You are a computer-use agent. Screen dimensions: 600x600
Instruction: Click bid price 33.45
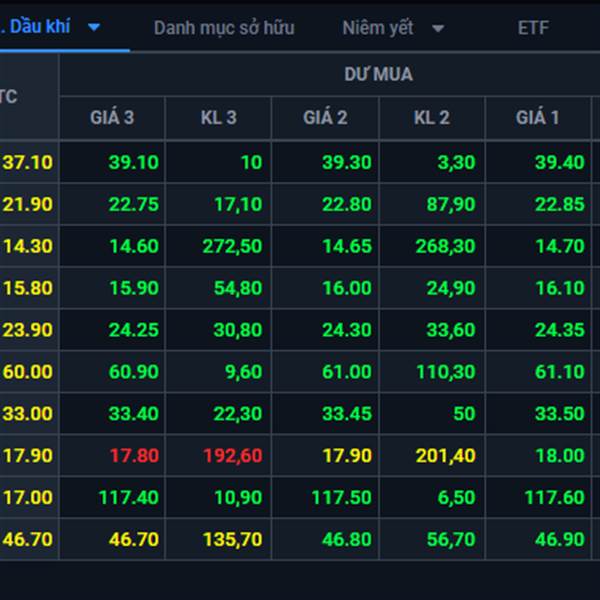pos(347,414)
